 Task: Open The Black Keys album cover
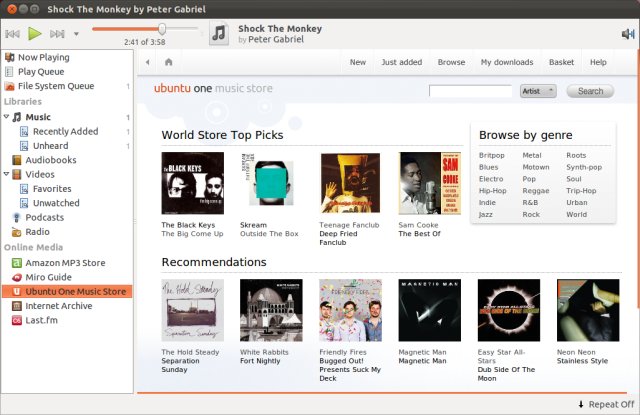[x=193, y=183]
